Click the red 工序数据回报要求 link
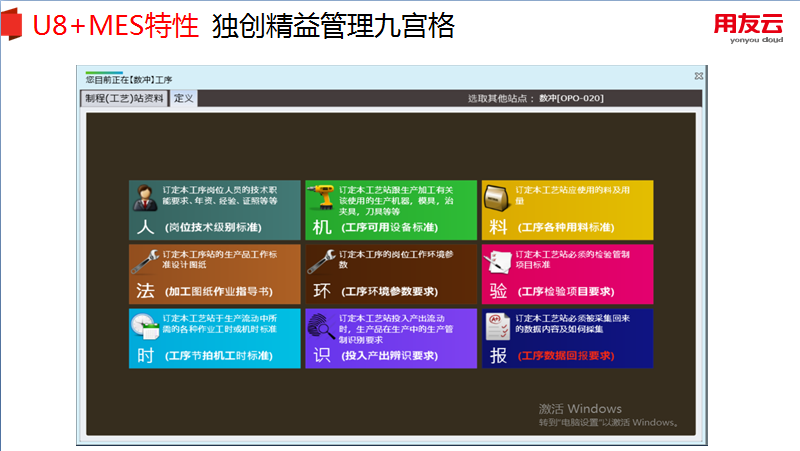The width and height of the screenshot is (800, 451). (x=566, y=355)
